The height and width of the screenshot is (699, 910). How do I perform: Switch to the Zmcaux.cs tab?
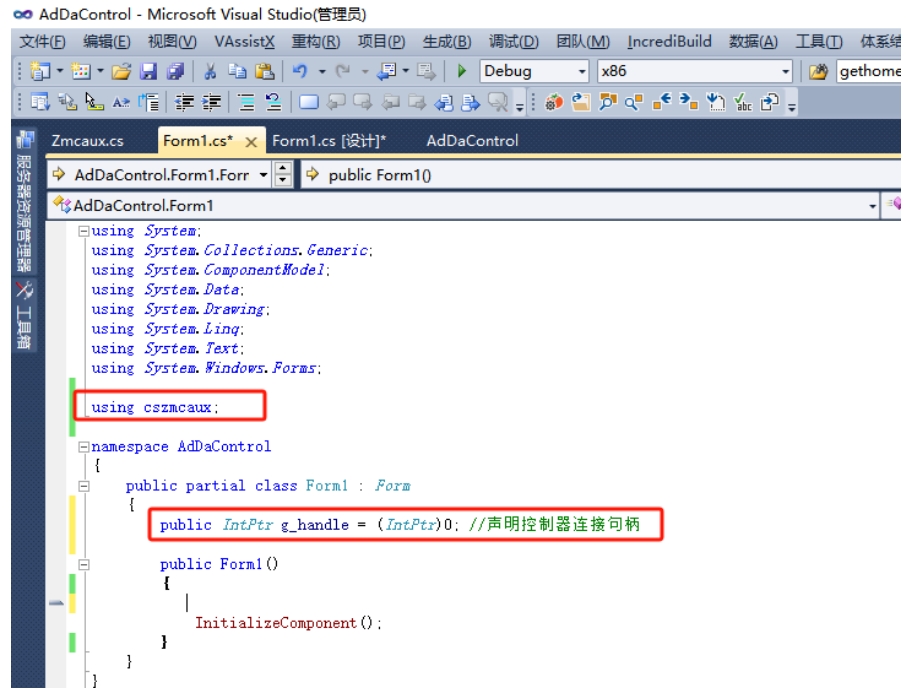[87, 140]
